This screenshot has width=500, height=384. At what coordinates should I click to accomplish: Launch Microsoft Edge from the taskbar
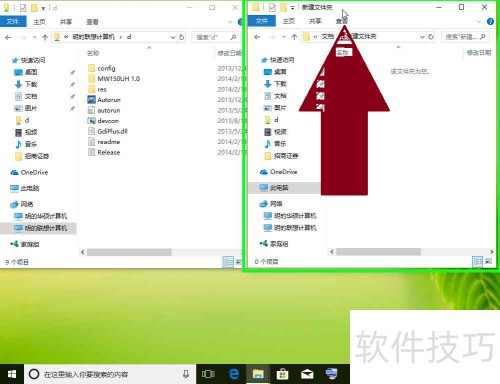[x=234, y=374]
